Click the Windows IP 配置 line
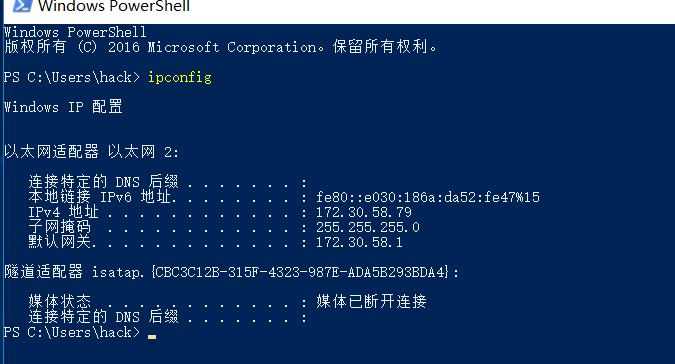This screenshot has width=675, height=364. [x=63, y=107]
